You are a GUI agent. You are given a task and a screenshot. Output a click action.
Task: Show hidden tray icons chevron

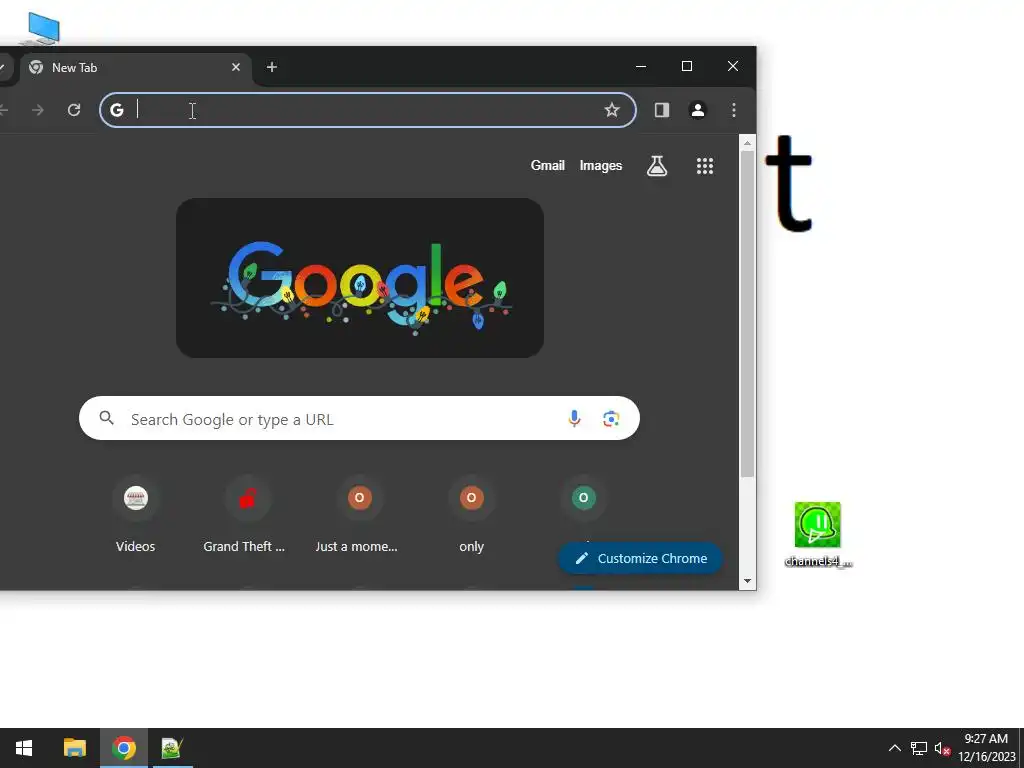click(895, 748)
